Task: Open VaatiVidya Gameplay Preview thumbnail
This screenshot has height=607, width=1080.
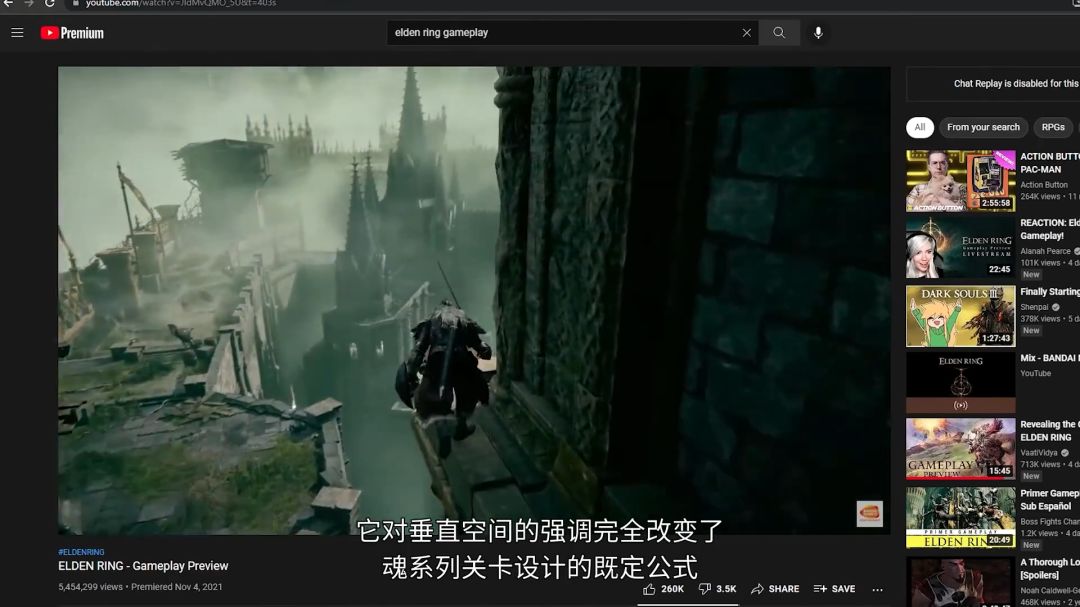Action: click(960, 449)
